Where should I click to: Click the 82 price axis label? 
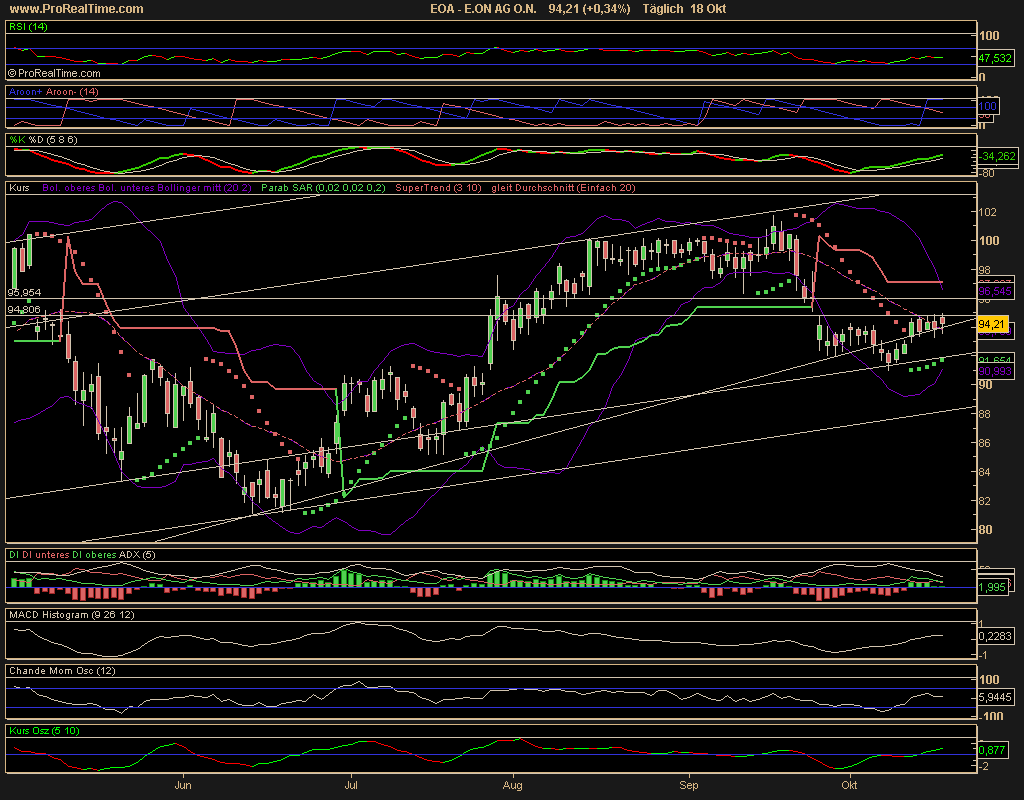985,501
